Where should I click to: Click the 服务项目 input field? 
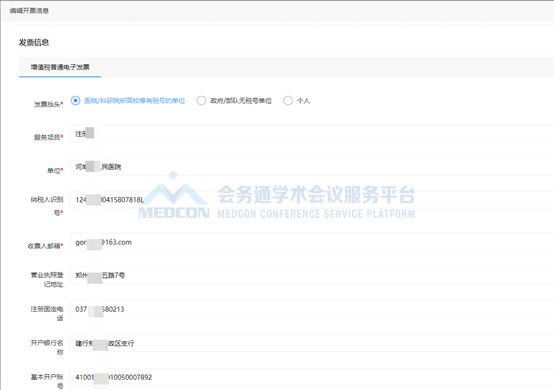coord(312,133)
